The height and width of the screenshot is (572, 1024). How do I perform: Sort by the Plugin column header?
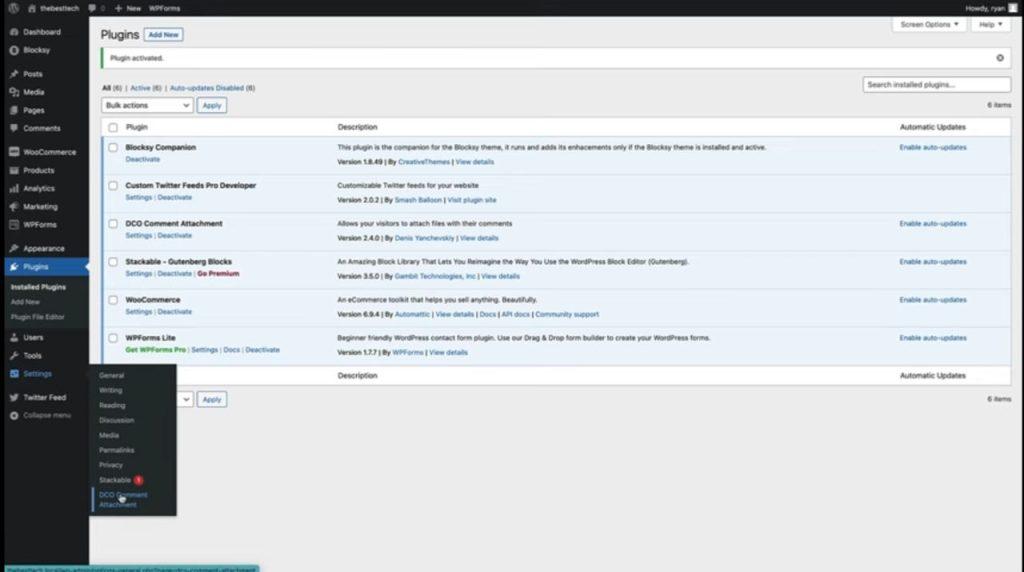click(136, 127)
